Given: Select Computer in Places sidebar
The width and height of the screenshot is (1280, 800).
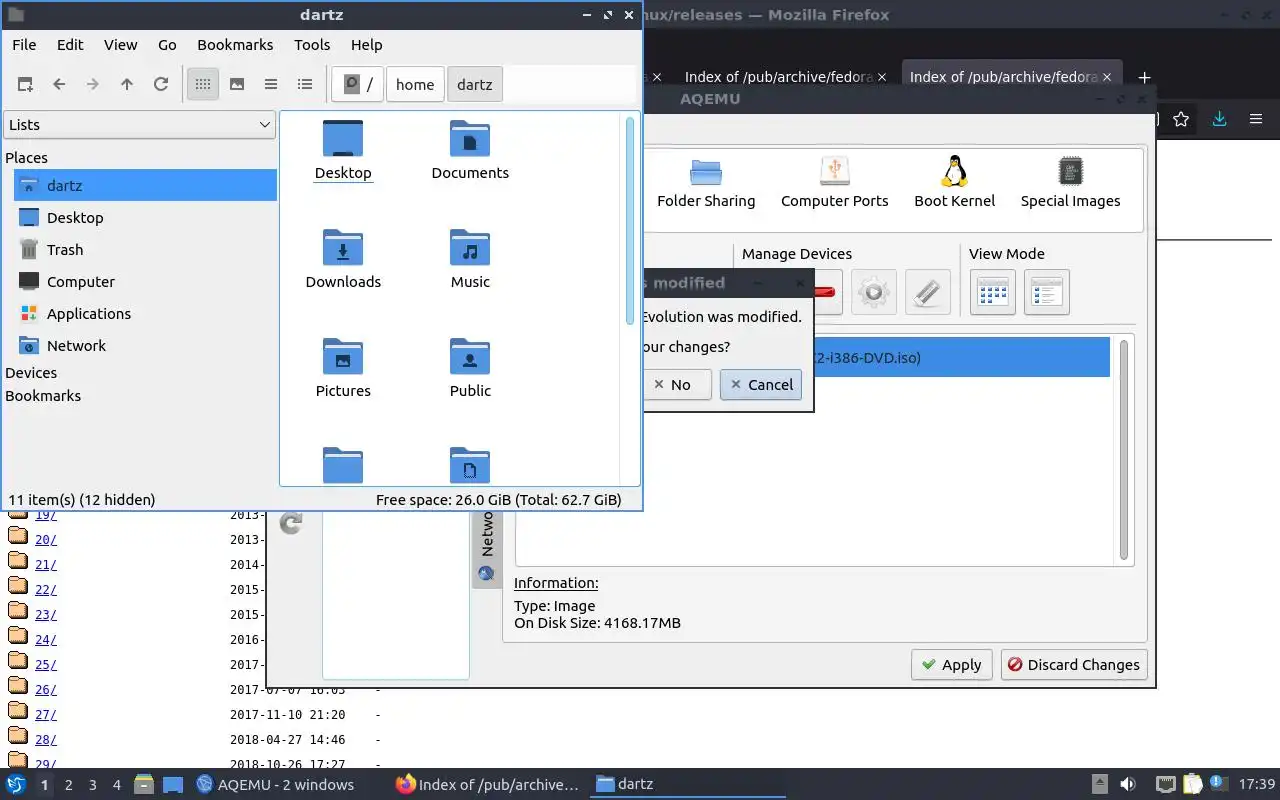Looking at the screenshot, I should [146, 282].
